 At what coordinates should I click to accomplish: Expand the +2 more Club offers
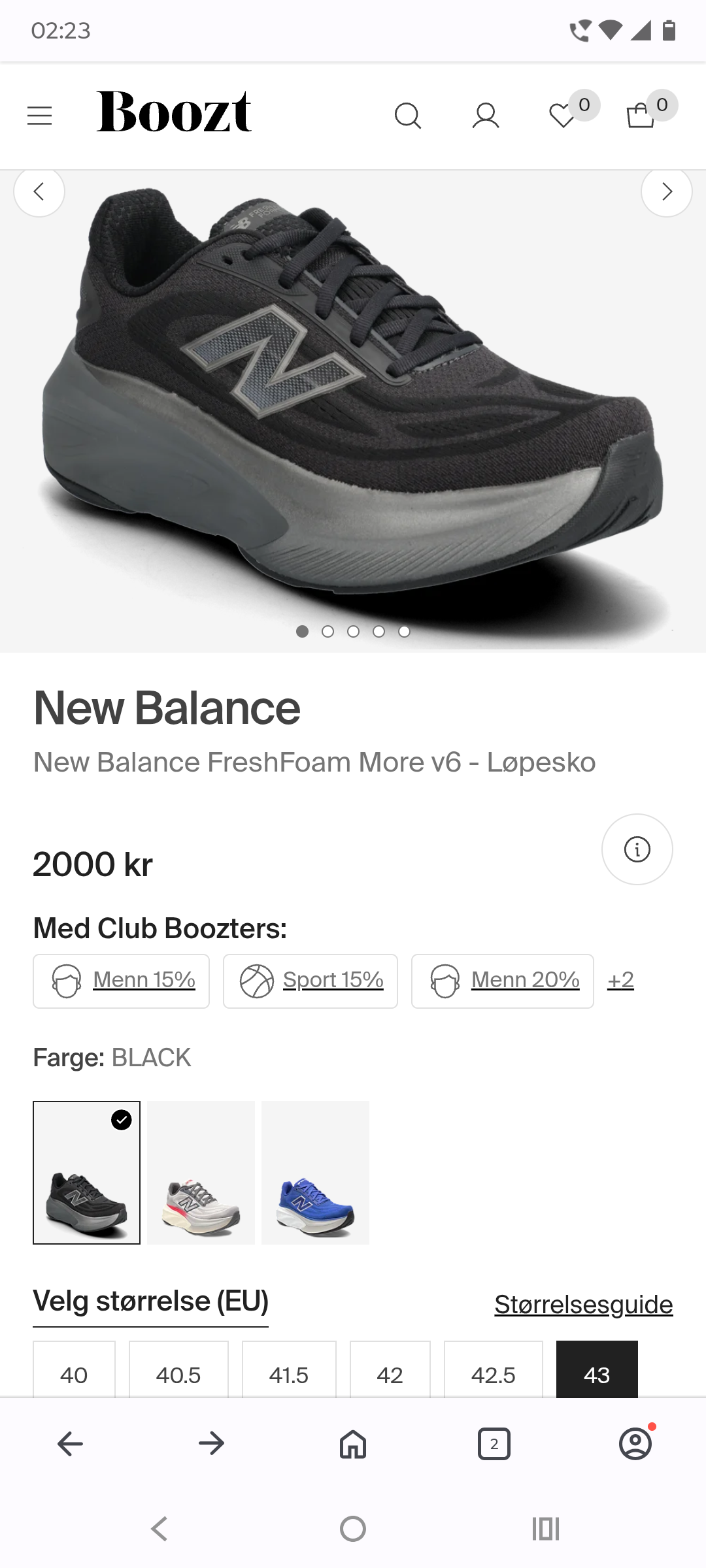click(620, 980)
